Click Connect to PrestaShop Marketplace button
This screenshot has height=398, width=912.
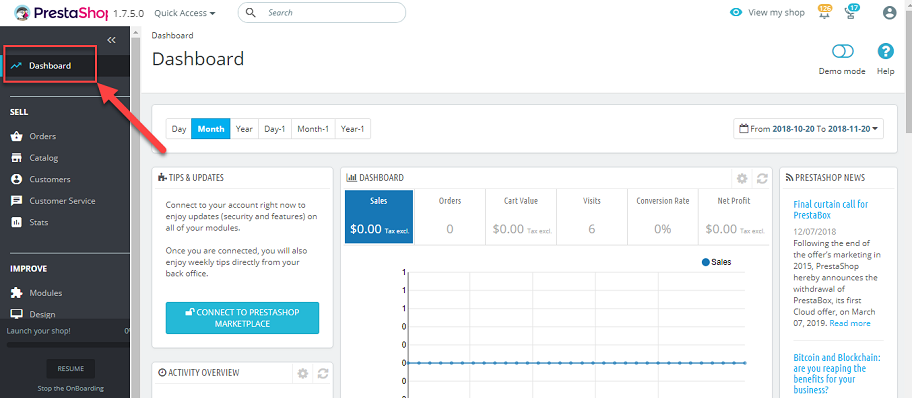click(242, 318)
